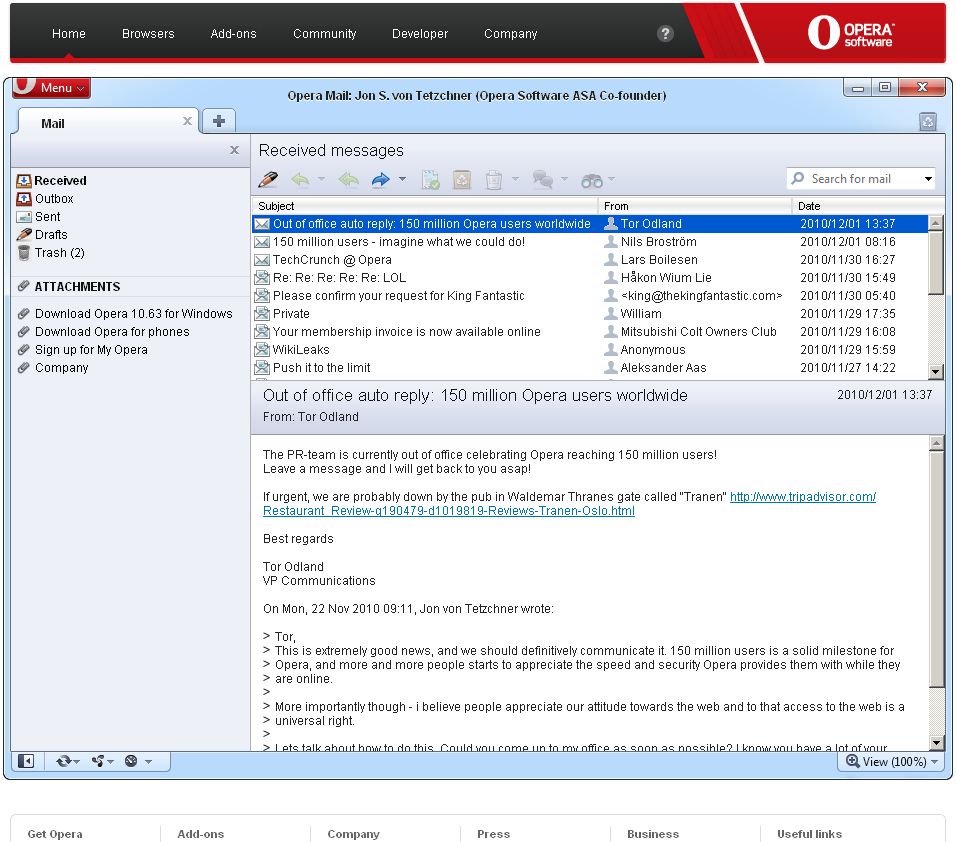Click the binoculars View icon
The image size is (956, 842).
point(591,180)
